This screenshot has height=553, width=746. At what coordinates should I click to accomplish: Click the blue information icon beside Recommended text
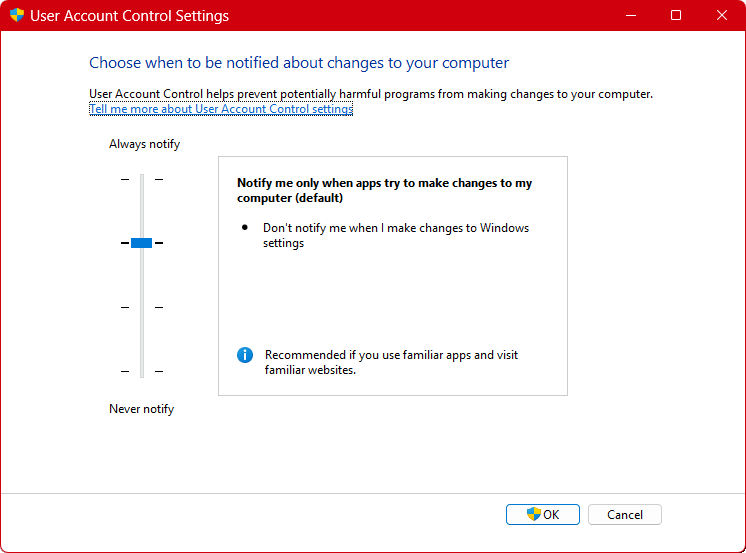pos(245,355)
